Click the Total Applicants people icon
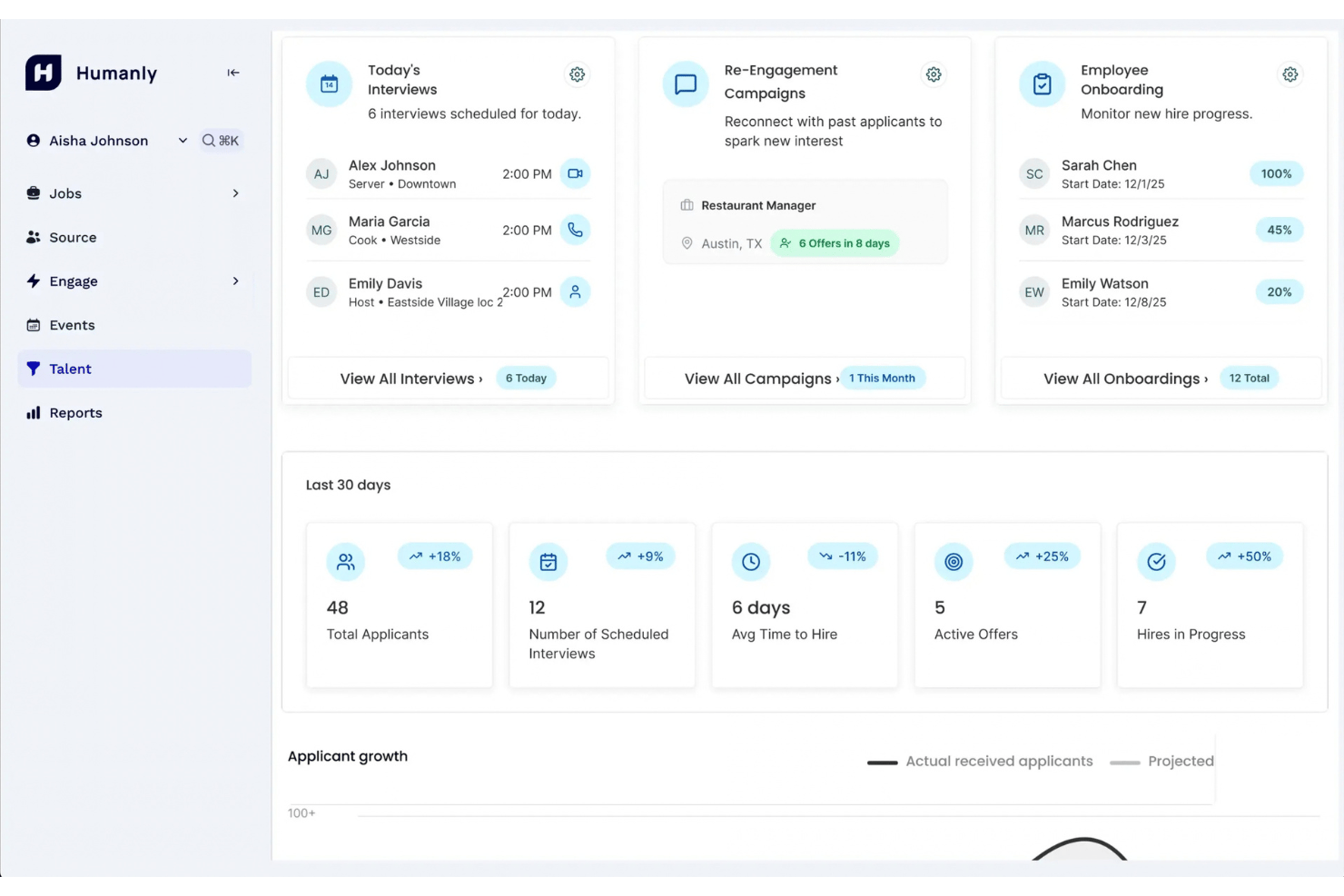 (346, 562)
